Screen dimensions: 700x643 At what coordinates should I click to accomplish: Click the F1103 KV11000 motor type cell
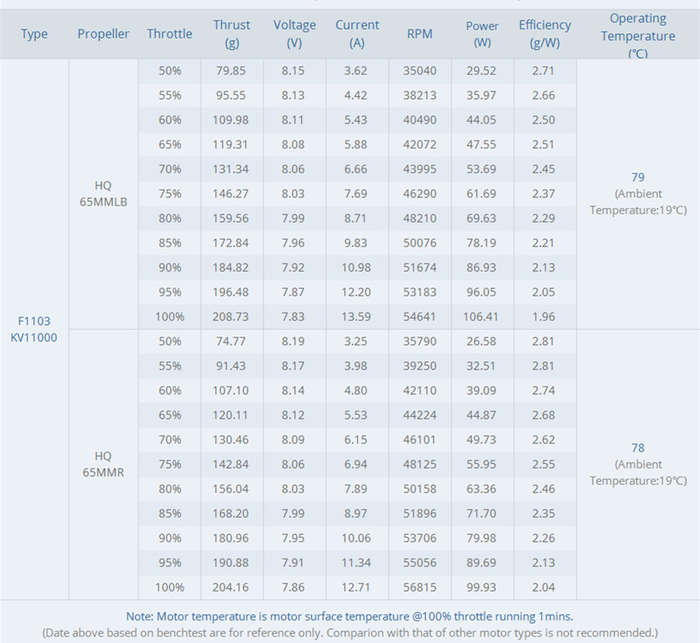34,329
